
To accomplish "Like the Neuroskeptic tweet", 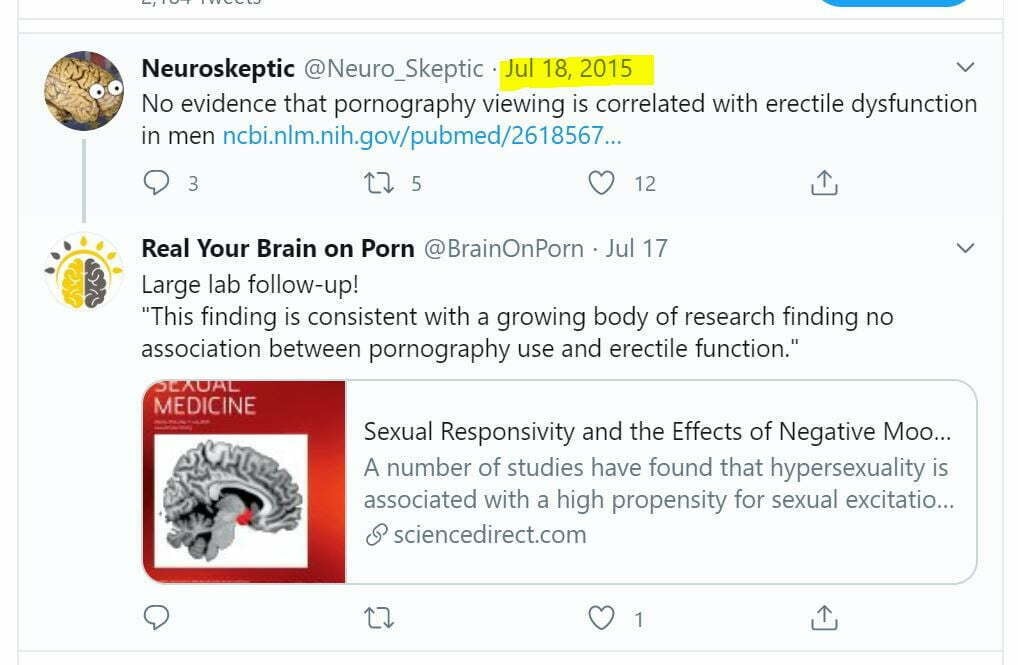I will (x=601, y=183).
